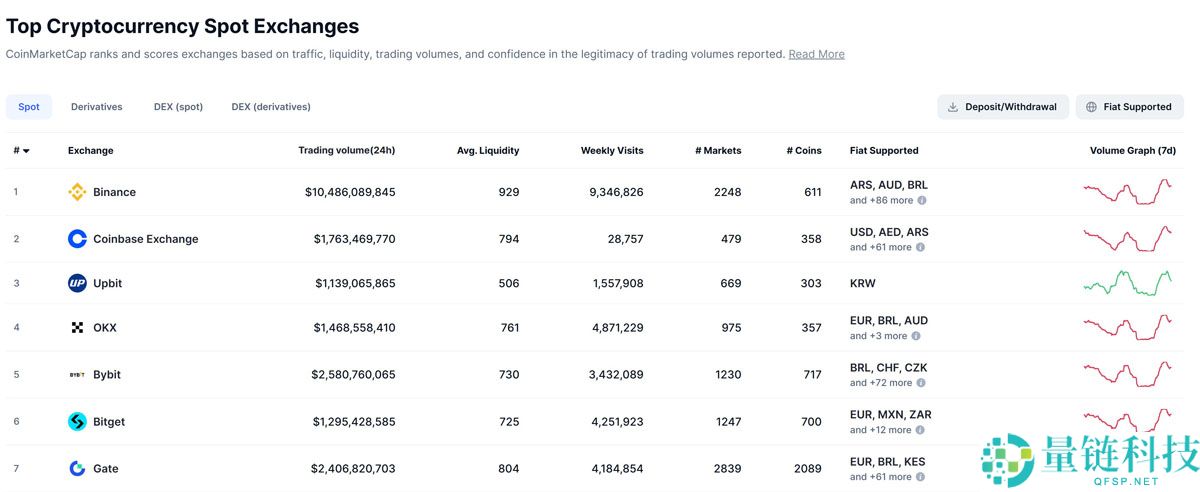Click the Fiat Supported filter button
The height and width of the screenshot is (492, 1200).
[1129, 107]
